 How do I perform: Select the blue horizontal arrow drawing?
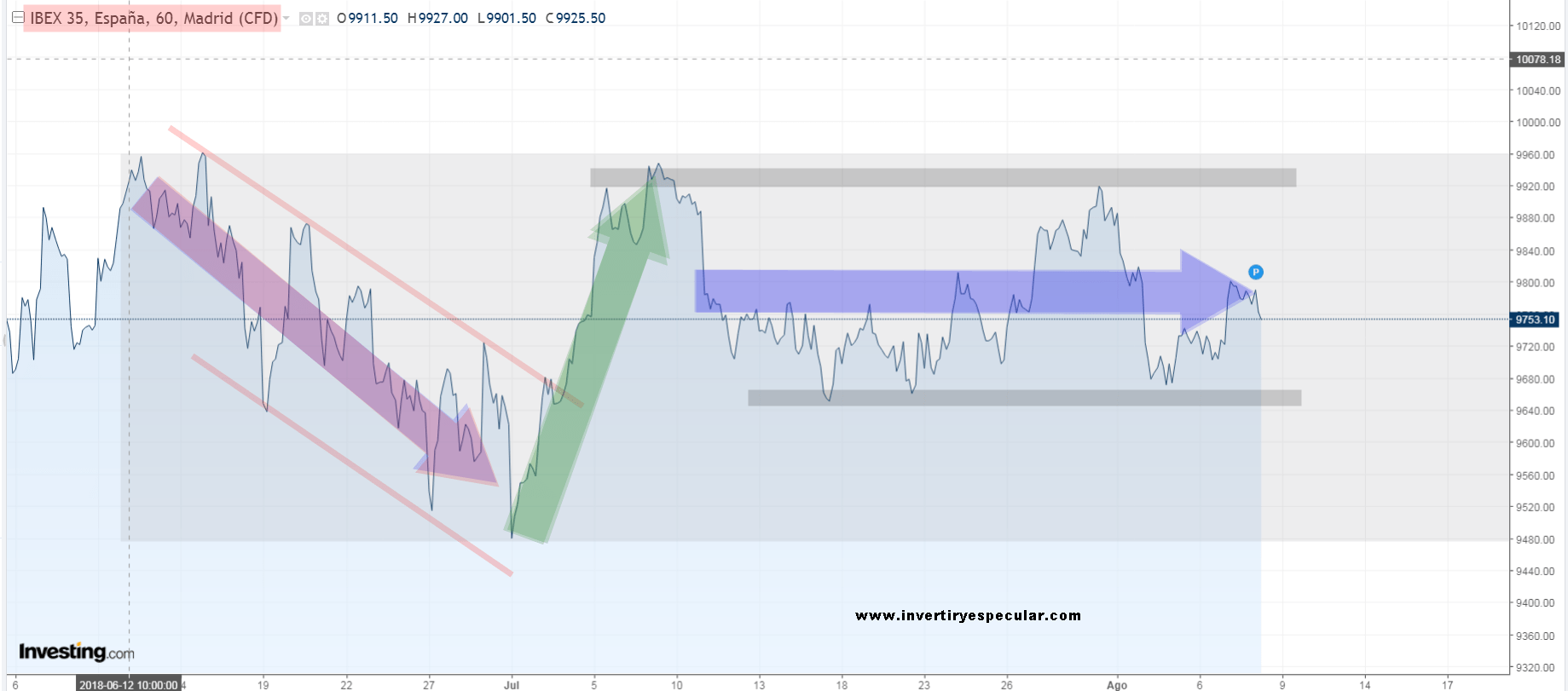tap(938, 291)
